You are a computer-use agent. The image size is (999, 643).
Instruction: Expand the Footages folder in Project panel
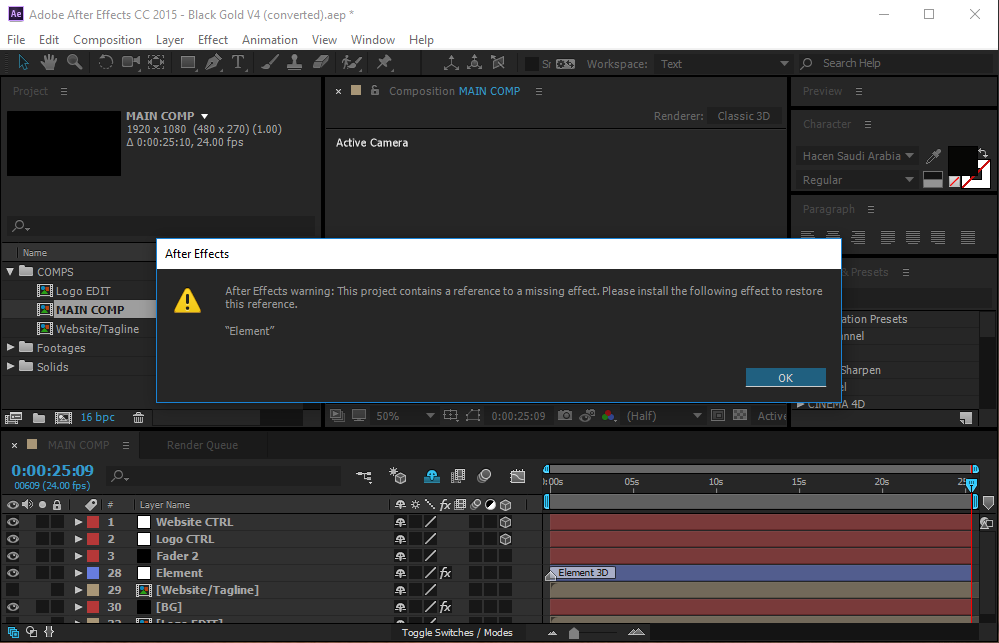[11, 348]
